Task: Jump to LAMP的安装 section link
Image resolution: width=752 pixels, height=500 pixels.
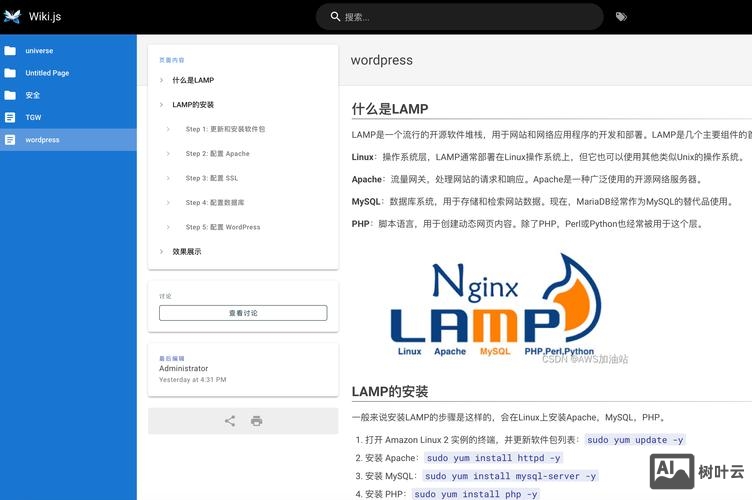Action: [193, 105]
